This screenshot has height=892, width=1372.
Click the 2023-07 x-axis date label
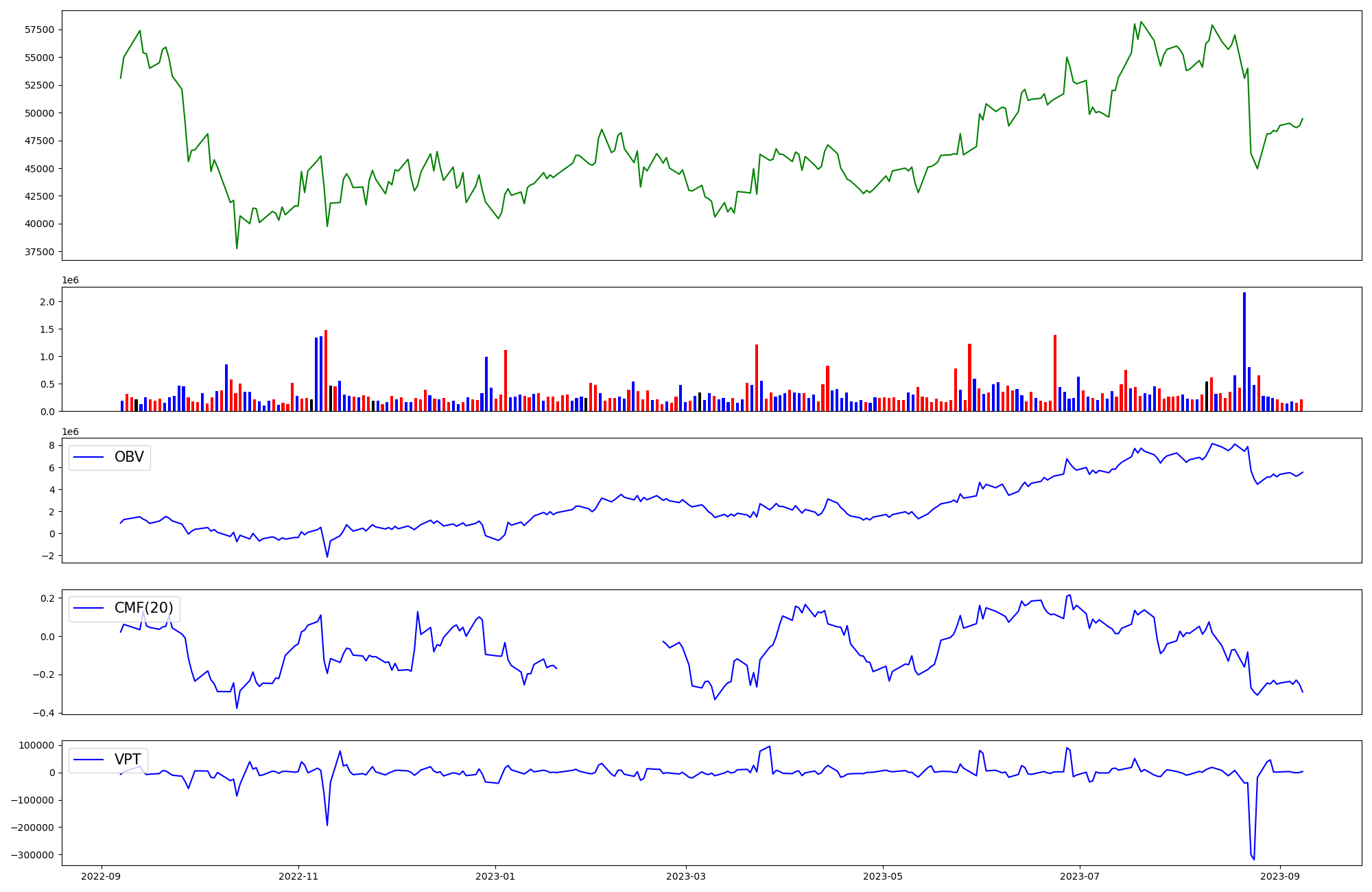[x=1080, y=876]
